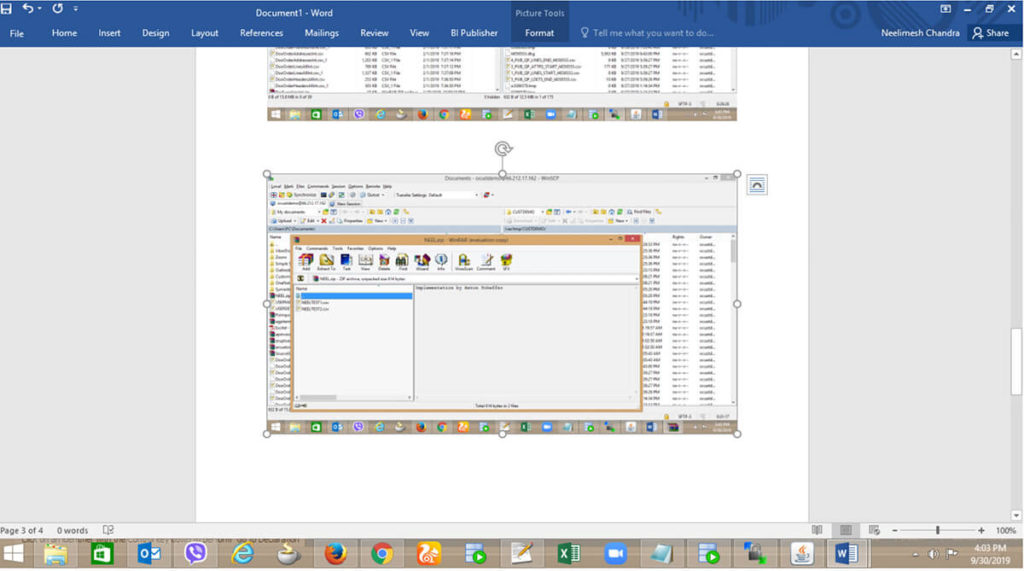This screenshot has width=1024, height=571.
Task: Select the lower WinSCP screenshot picture
Action: tap(502, 304)
